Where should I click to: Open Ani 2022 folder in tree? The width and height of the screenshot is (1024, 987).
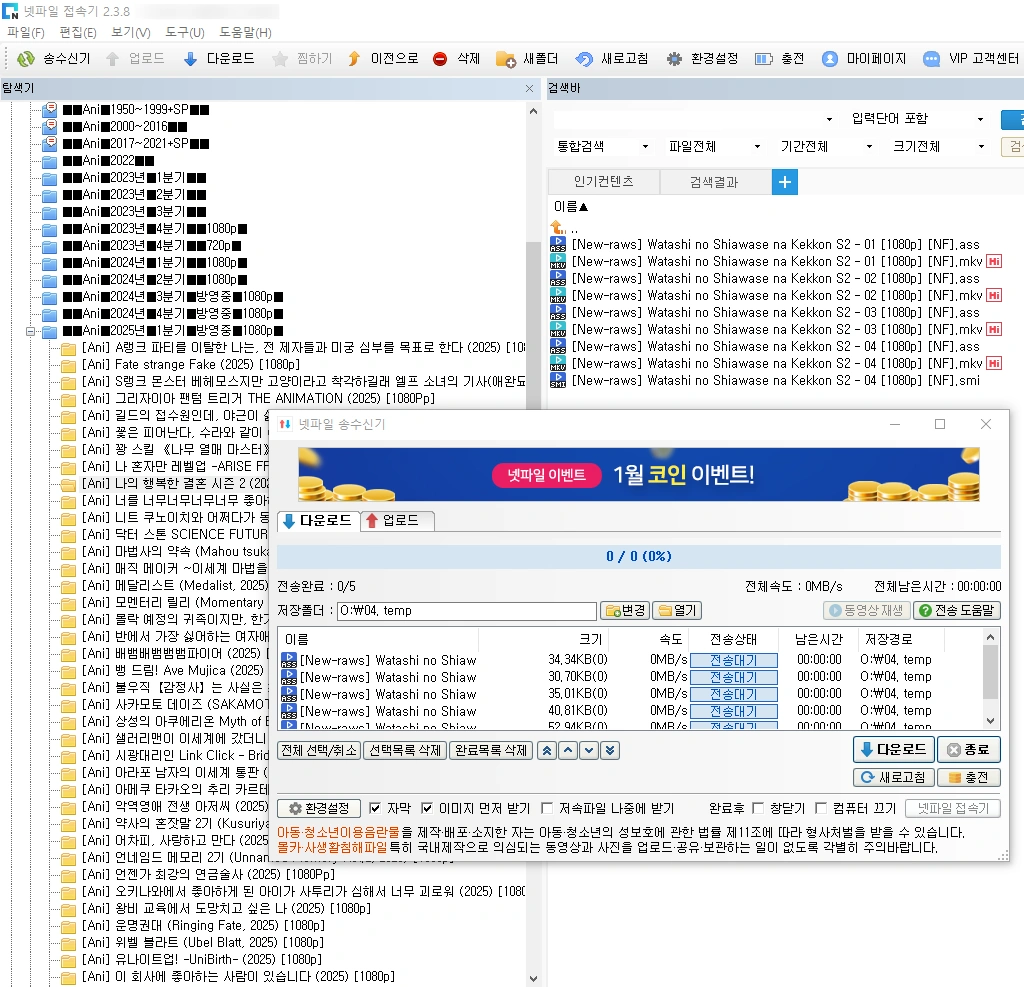coord(108,161)
